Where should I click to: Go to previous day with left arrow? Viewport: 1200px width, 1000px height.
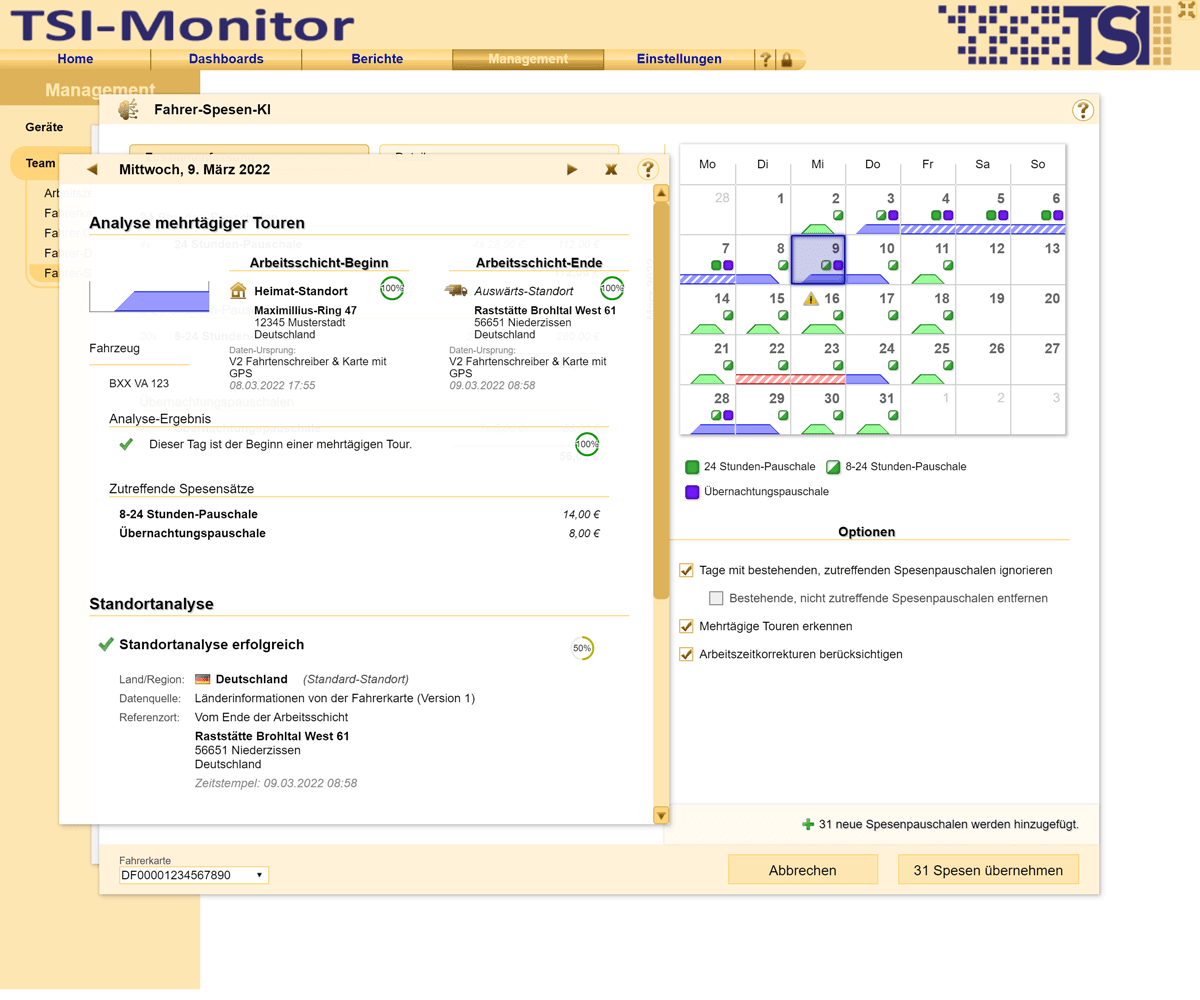click(93, 170)
